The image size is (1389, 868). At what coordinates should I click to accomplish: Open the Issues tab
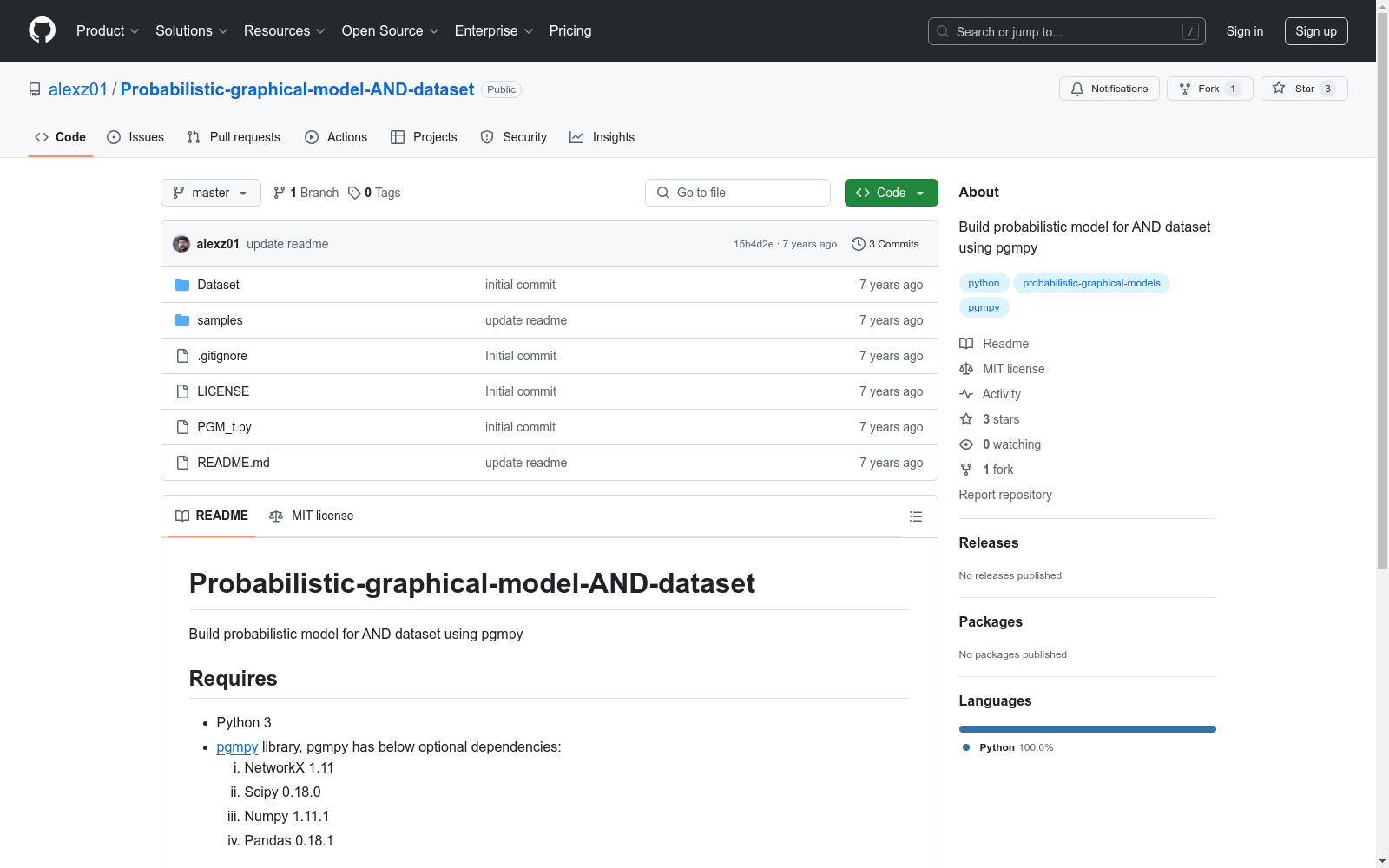point(135,137)
